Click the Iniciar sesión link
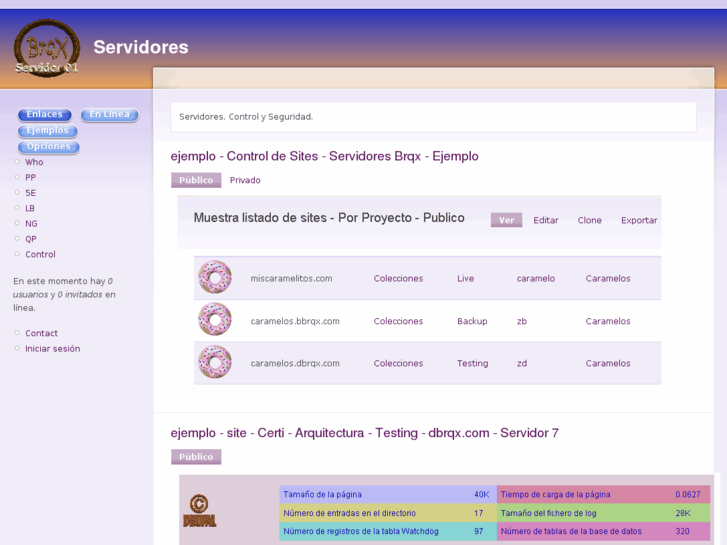 52,349
